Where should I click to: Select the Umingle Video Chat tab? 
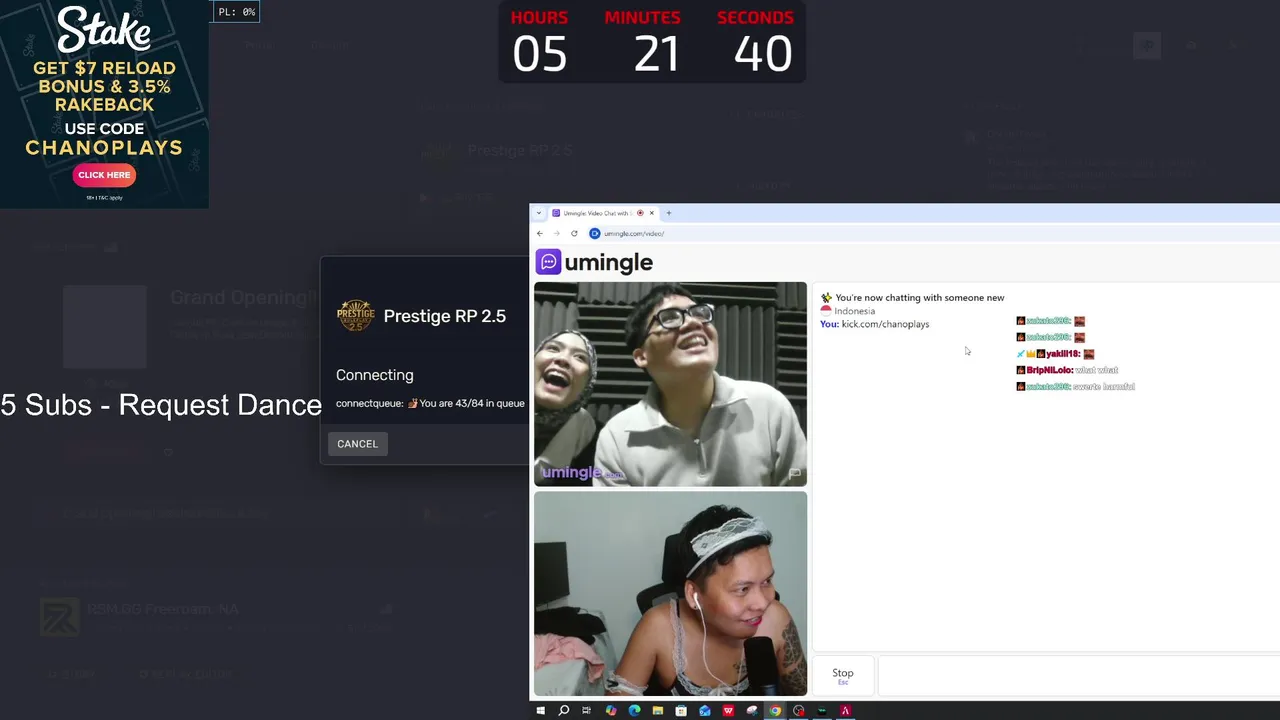coord(603,212)
